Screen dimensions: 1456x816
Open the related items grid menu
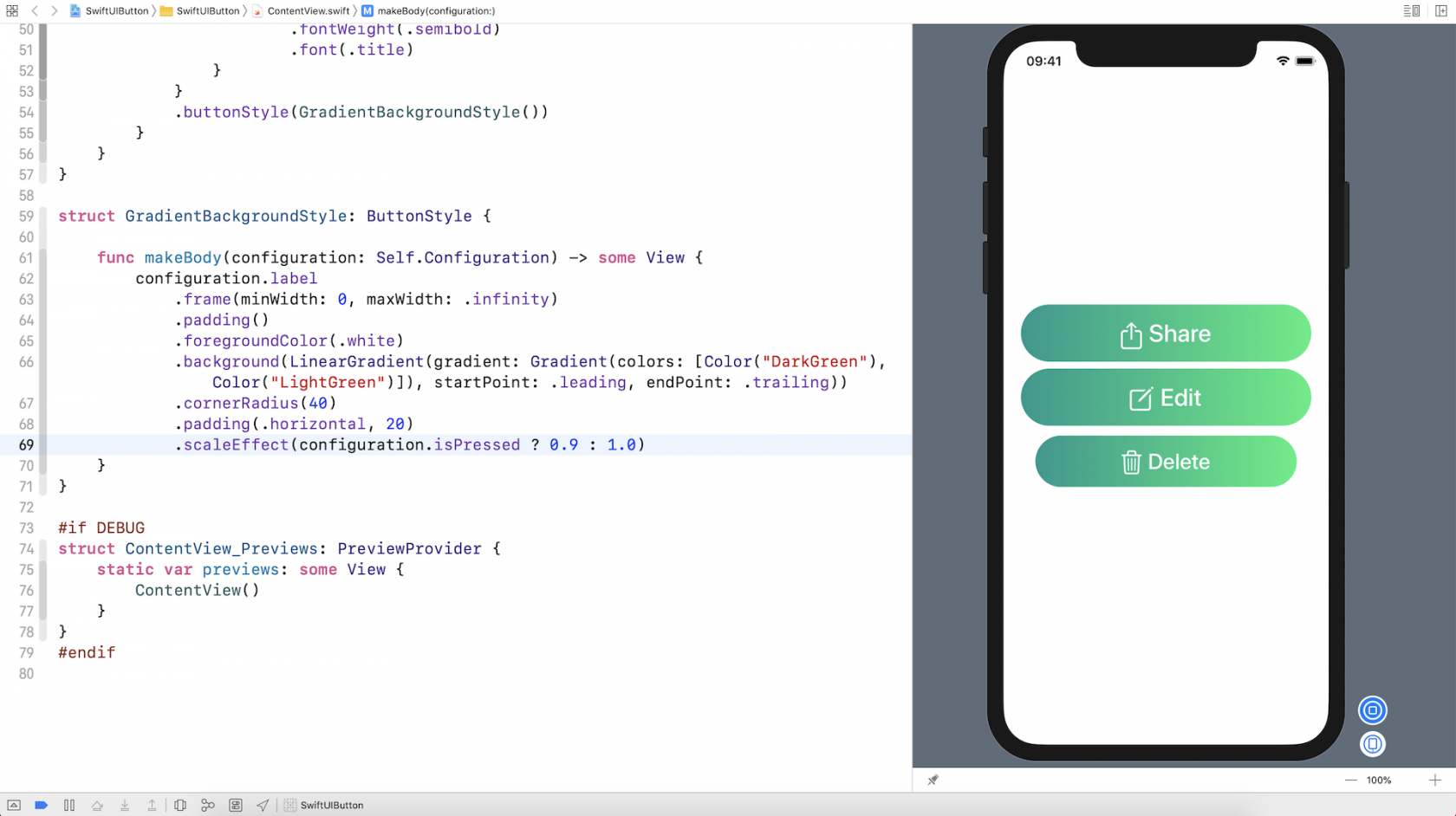[12, 11]
